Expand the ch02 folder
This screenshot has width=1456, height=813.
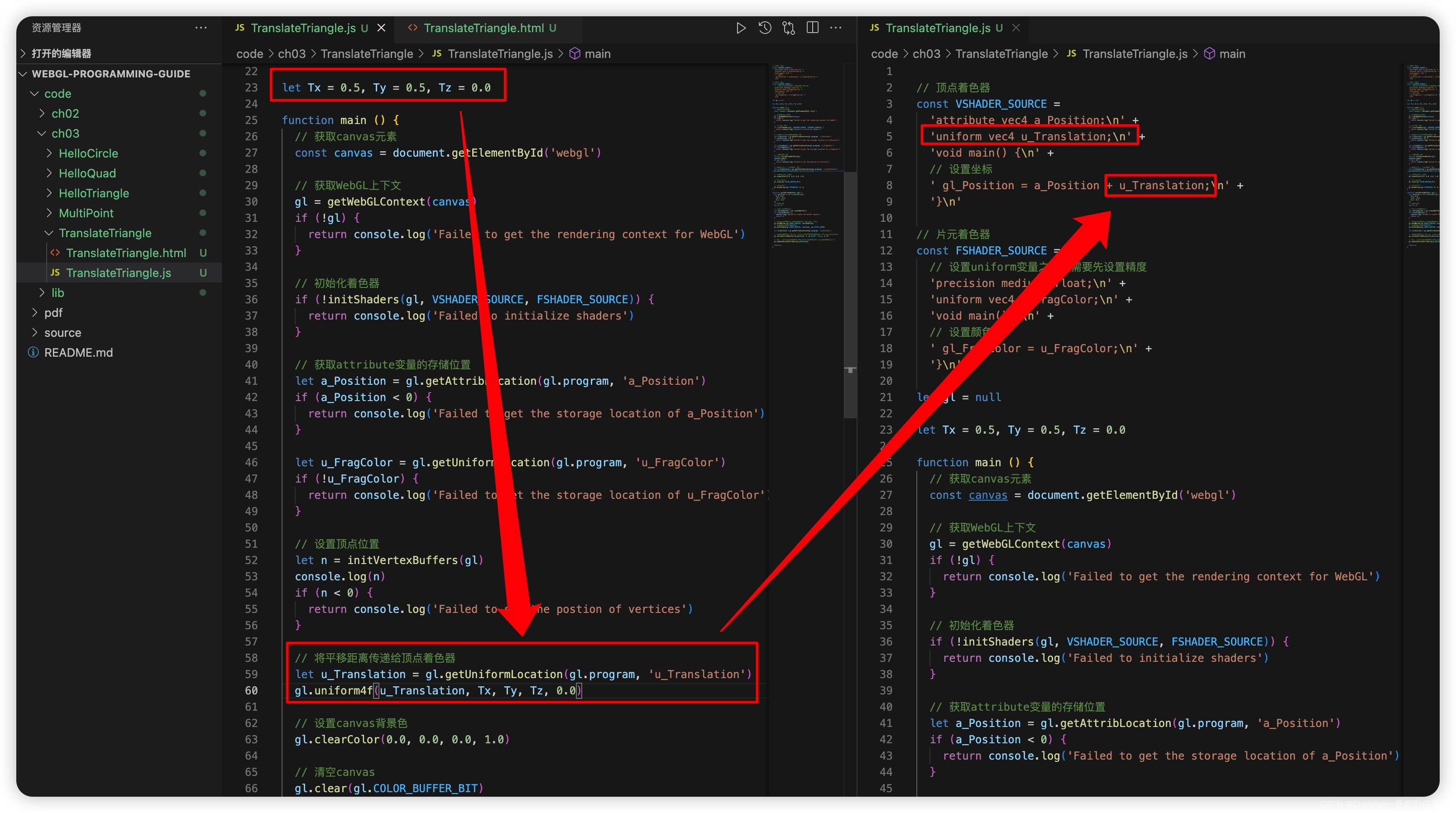(65, 114)
